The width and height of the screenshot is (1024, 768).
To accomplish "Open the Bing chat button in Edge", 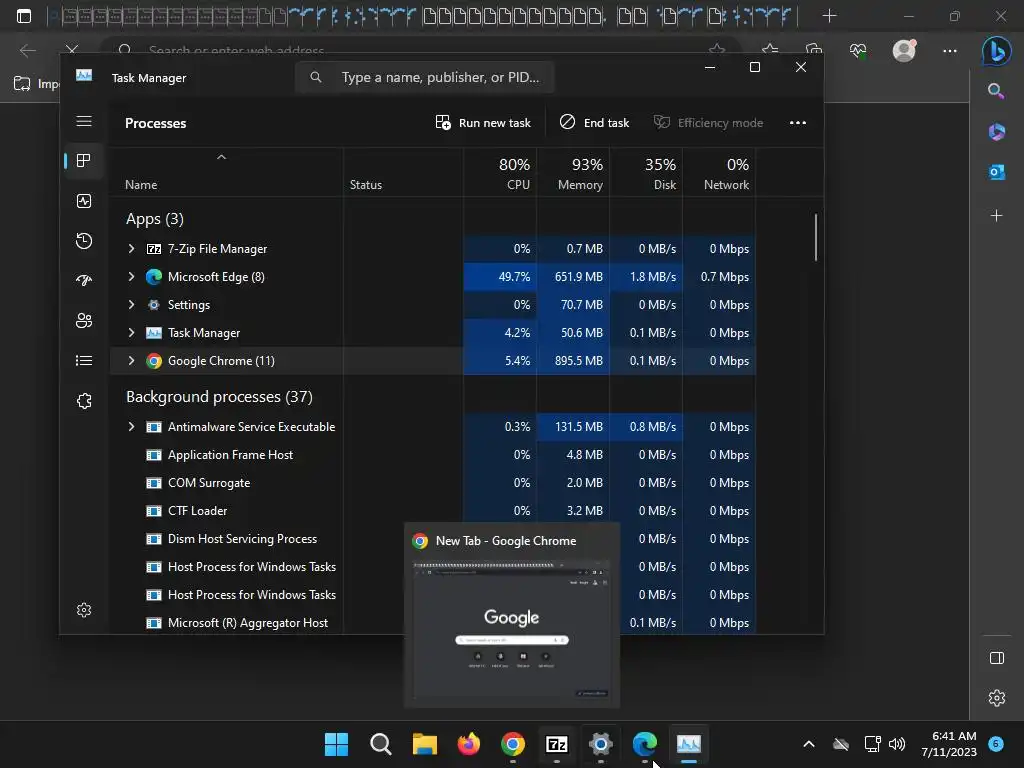I will pos(997,51).
